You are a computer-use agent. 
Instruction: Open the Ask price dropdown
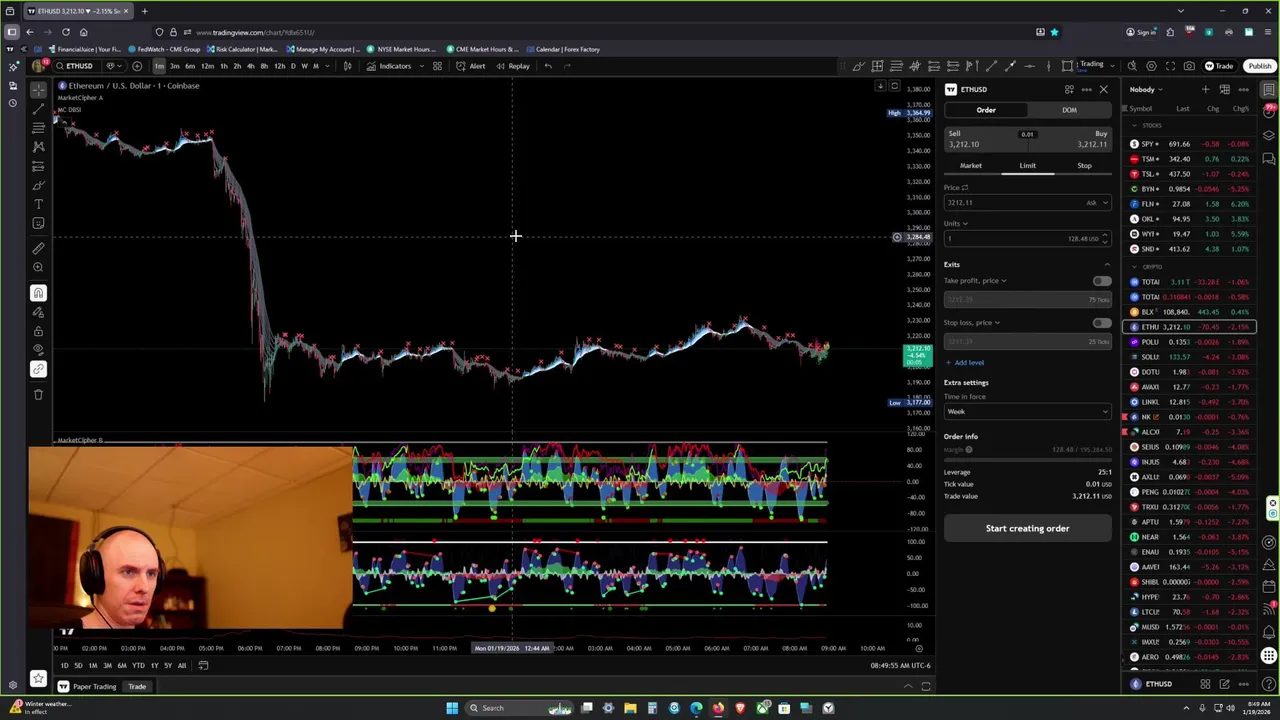1096,203
